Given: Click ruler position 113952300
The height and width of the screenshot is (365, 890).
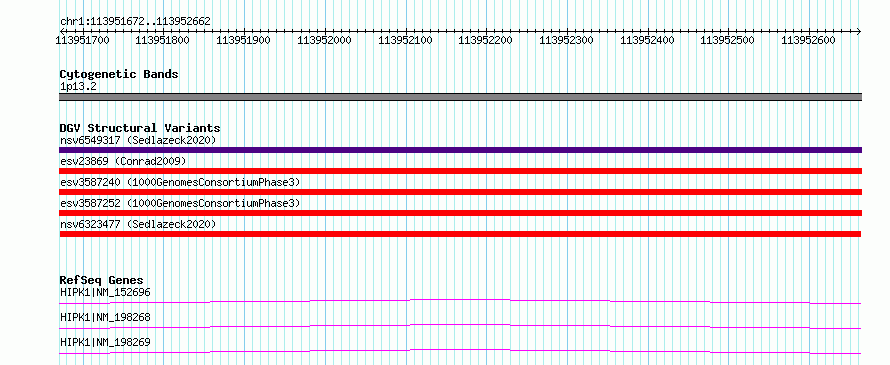Looking at the screenshot, I should 566,40.
